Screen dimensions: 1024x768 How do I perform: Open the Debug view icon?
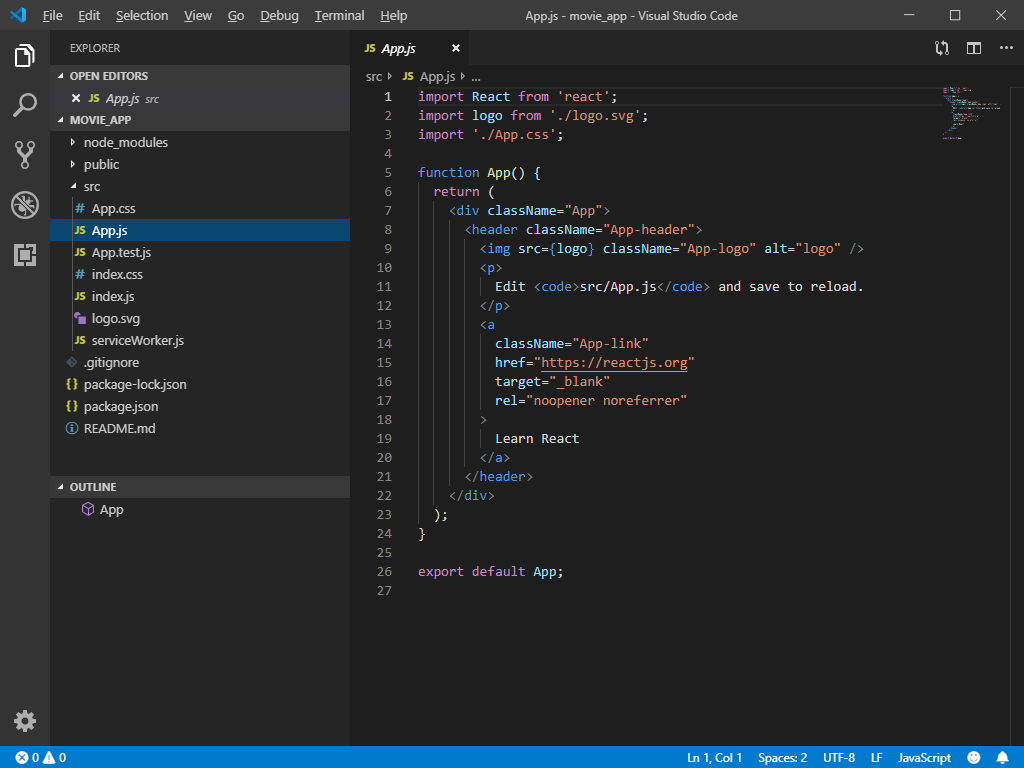point(24,205)
